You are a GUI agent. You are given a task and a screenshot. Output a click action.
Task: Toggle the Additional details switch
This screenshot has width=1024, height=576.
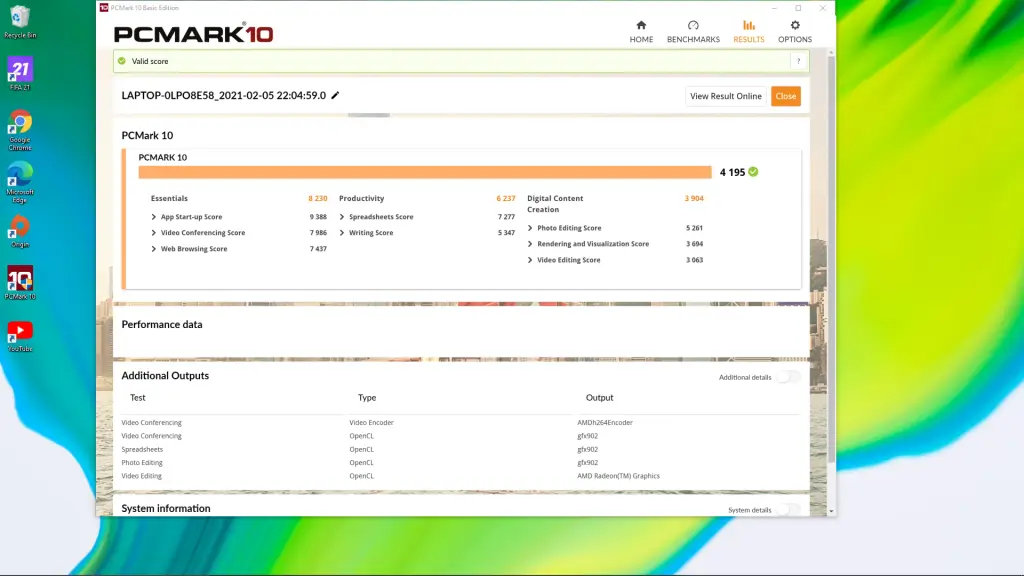pos(788,377)
